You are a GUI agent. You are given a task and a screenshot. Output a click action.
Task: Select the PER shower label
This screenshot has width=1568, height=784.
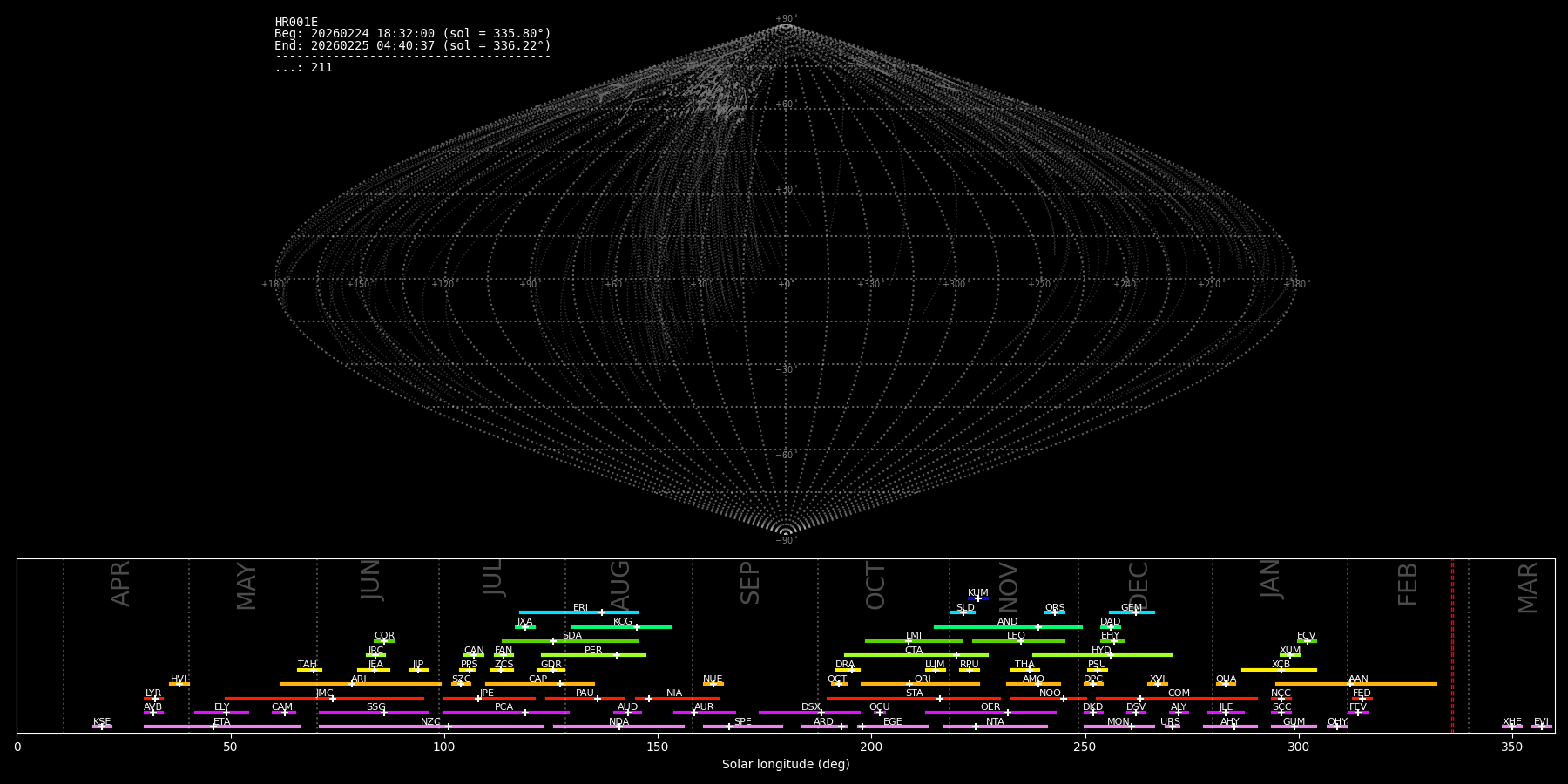pos(593,651)
